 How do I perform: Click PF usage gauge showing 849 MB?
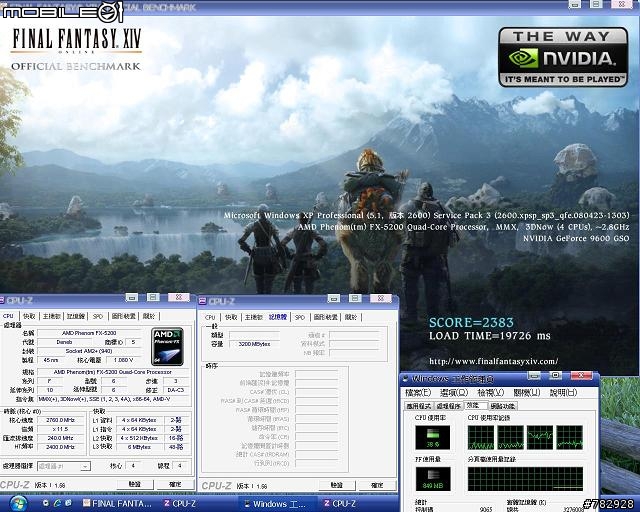[433, 479]
